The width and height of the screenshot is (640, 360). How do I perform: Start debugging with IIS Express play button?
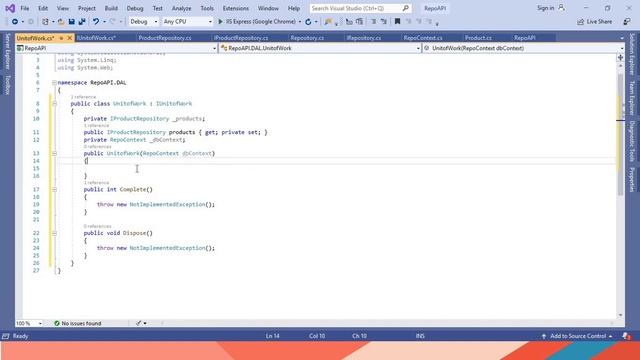tap(220, 22)
